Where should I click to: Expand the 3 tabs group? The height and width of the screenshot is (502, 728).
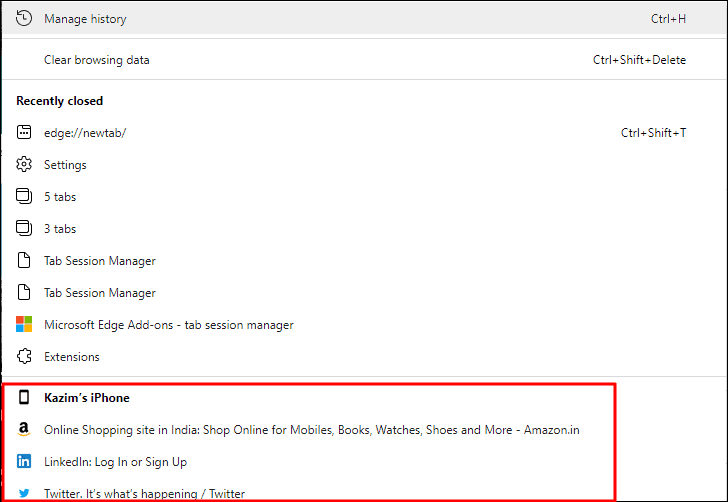coord(364,229)
